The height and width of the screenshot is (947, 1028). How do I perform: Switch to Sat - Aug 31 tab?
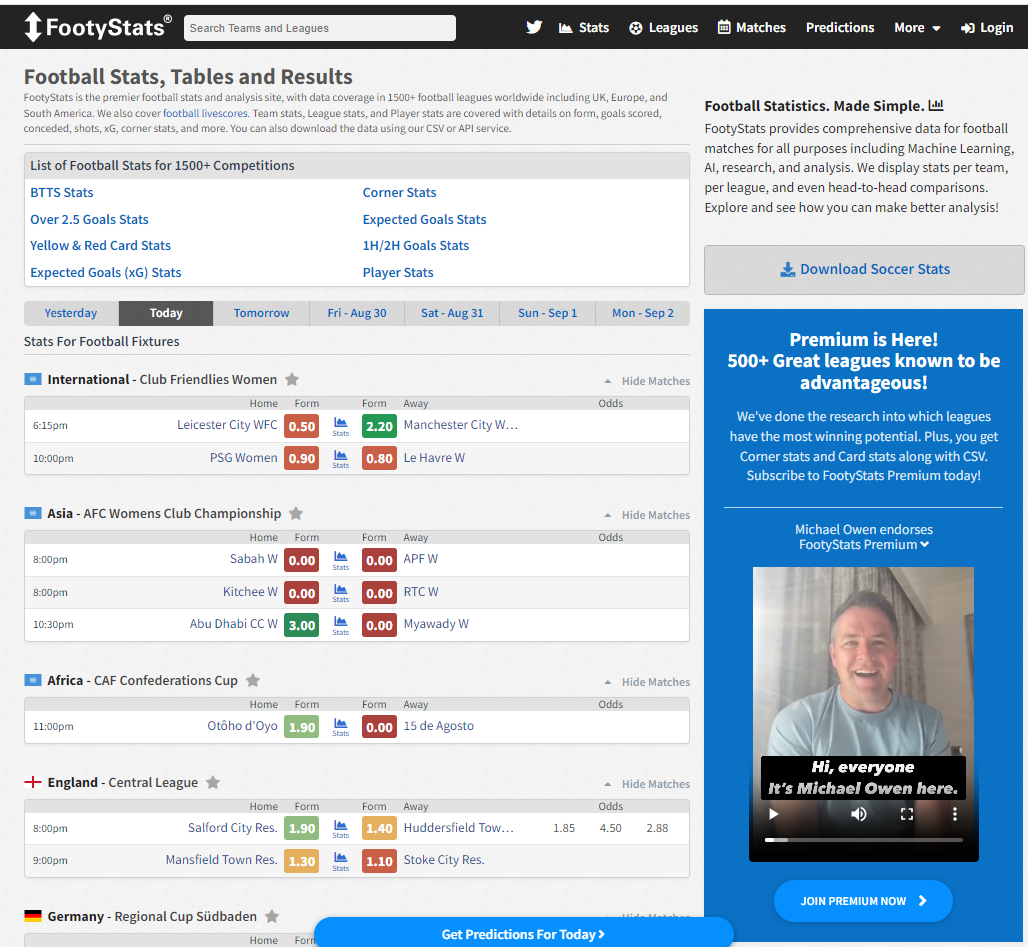[452, 313]
